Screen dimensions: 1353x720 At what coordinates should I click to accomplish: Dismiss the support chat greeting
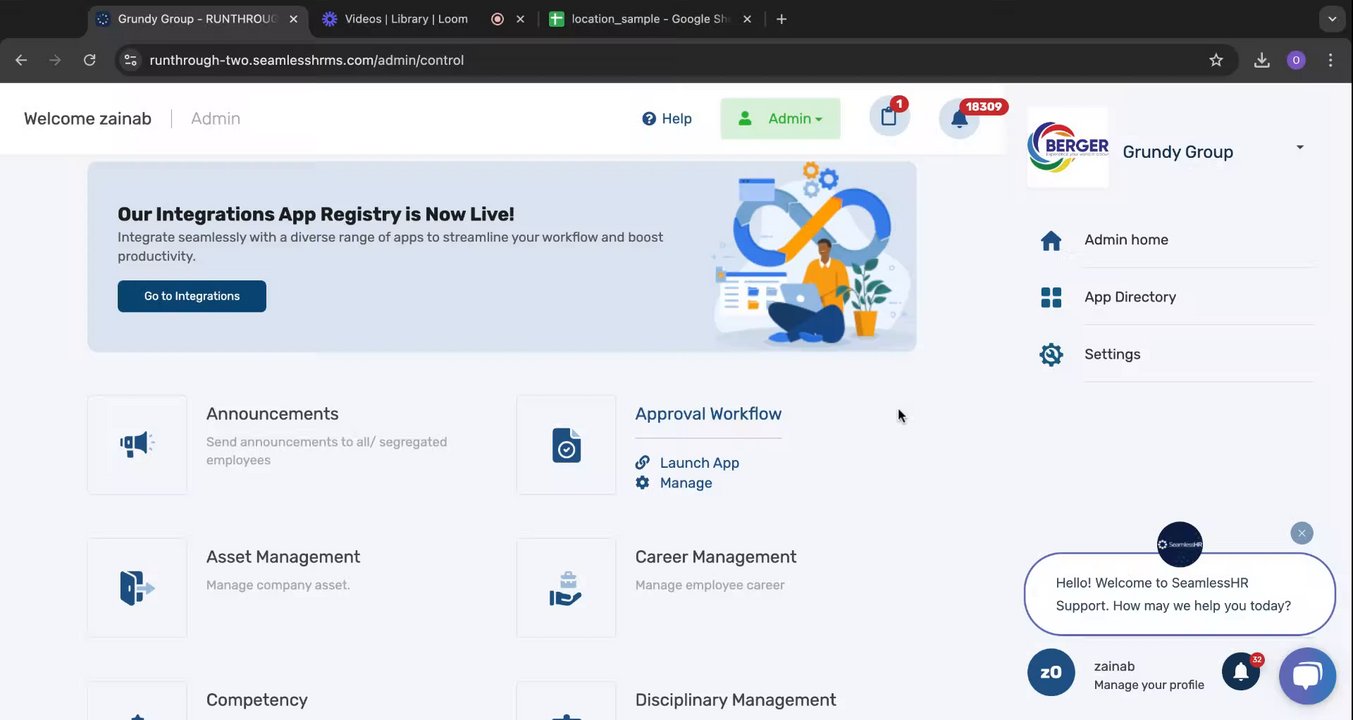pyautogui.click(x=1301, y=533)
